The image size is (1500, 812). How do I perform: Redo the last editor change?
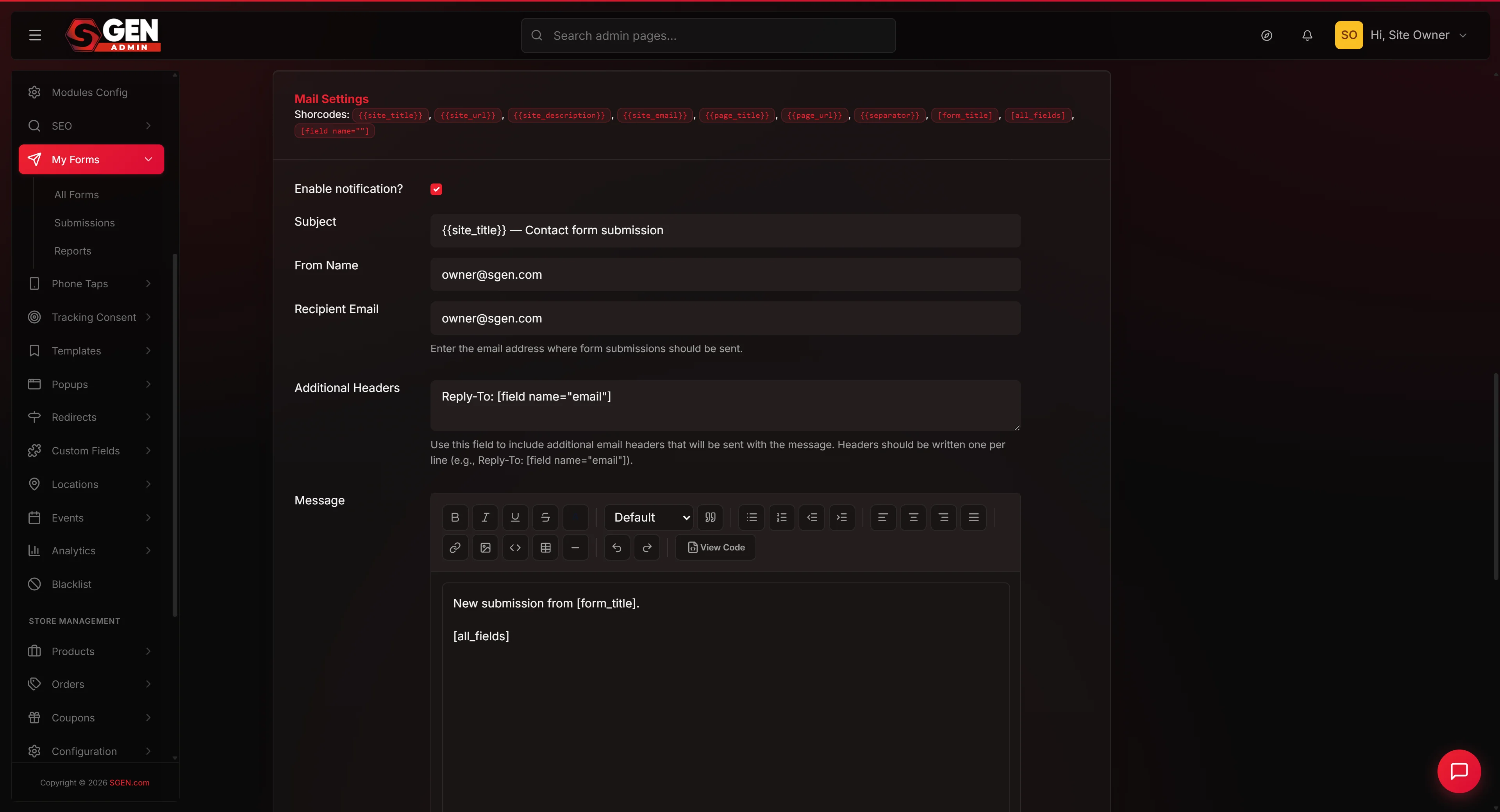pyautogui.click(x=647, y=548)
